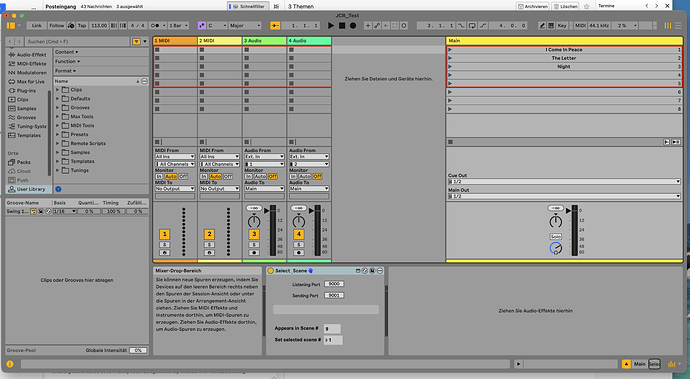The width and height of the screenshot is (690, 379).
Task: Set track 3 Audio monitor to Auto
Action: tap(260, 176)
